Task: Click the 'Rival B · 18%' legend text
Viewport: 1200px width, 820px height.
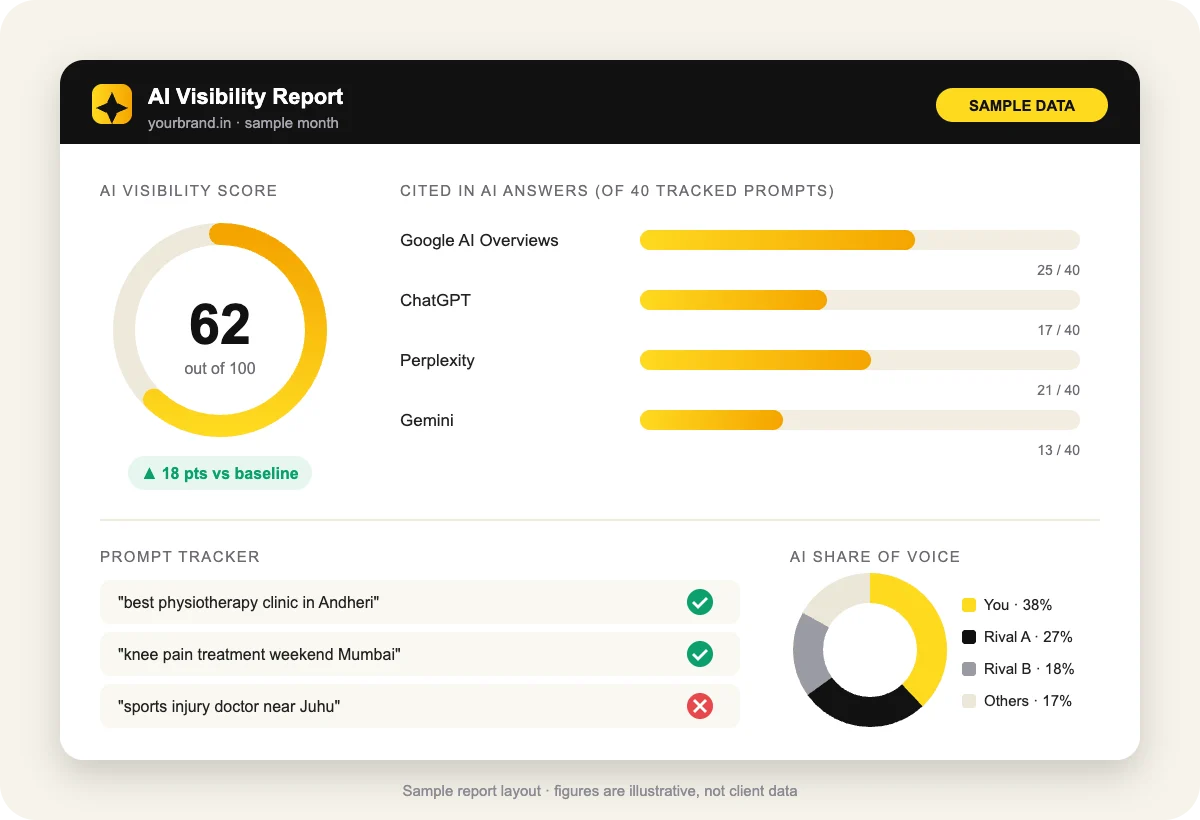Action: point(1029,669)
